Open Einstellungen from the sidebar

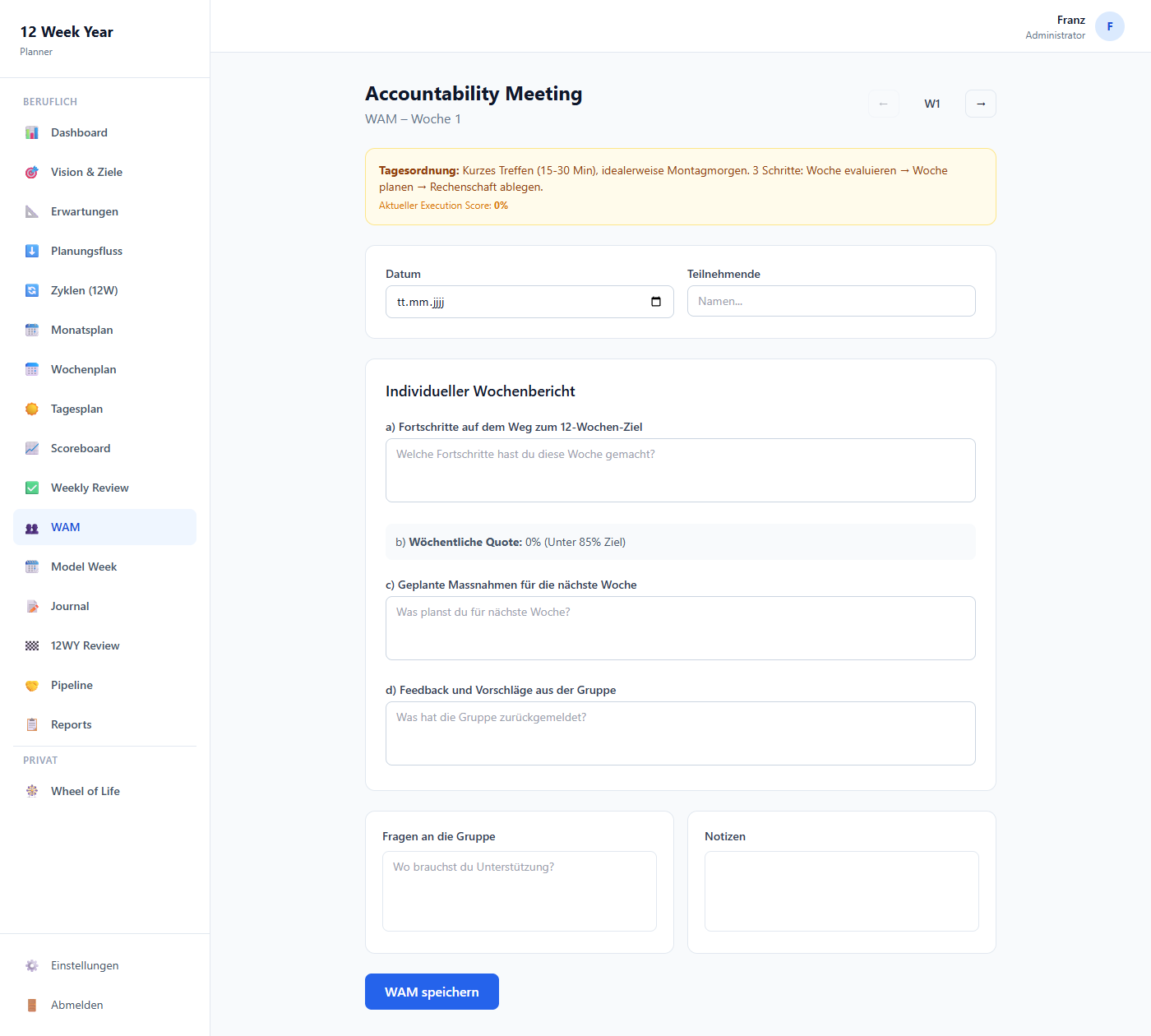point(84,965)
